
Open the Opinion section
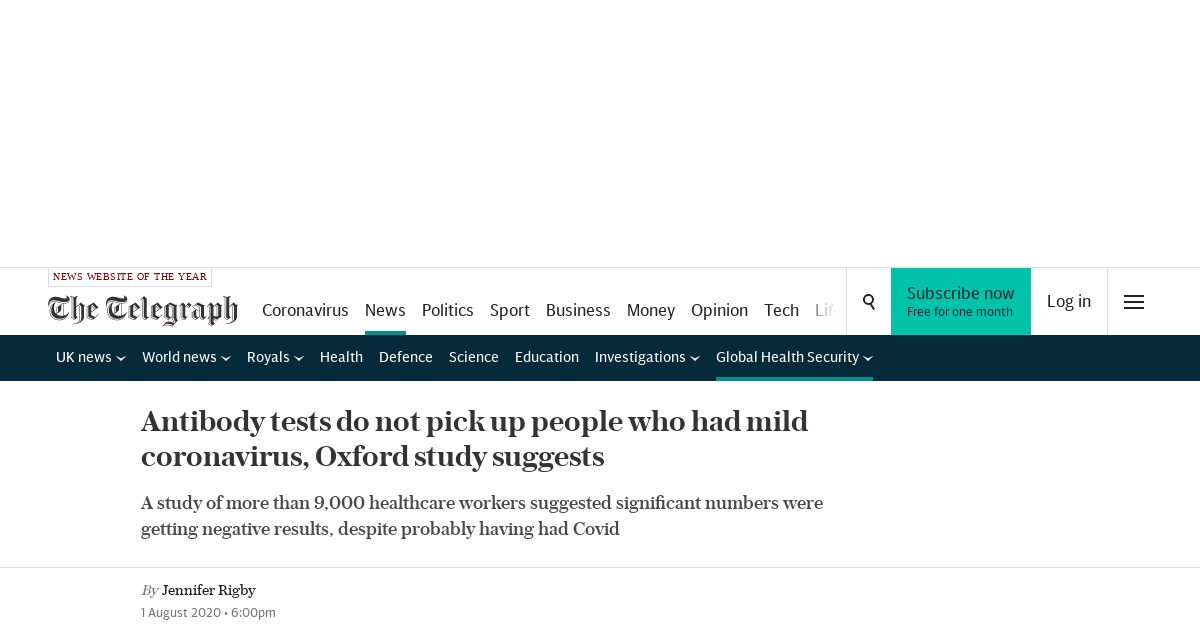pyautogui.click(x=719, y=310)
